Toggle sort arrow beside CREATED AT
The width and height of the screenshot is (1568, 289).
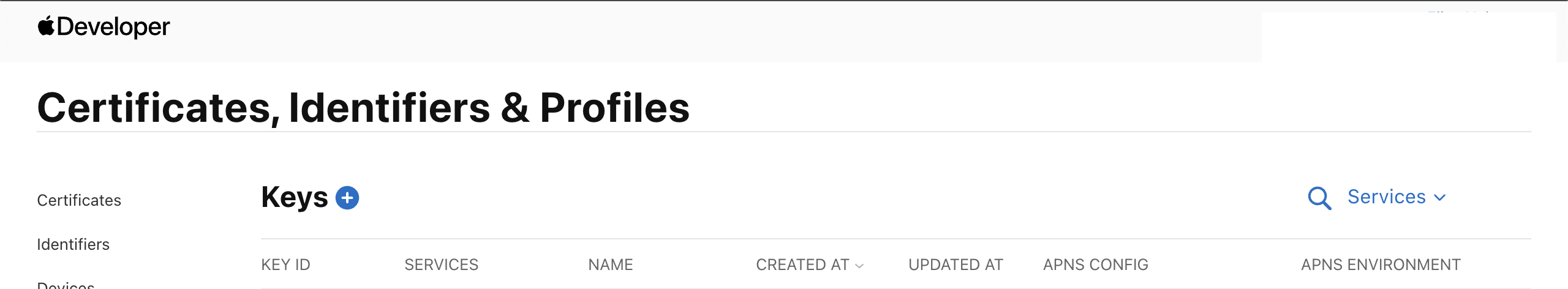point(859,266)
